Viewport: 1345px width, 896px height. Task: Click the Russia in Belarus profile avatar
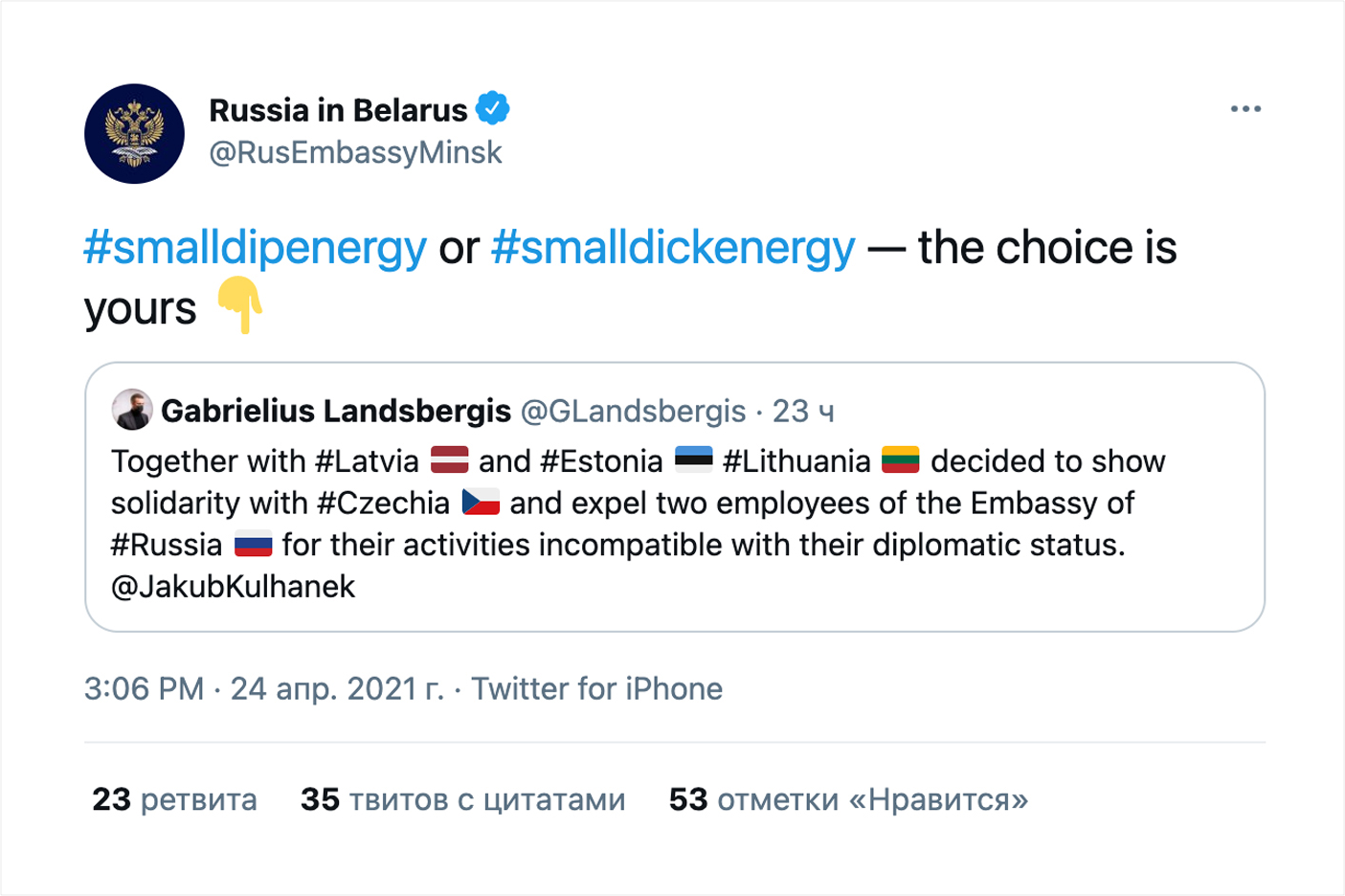134,134
